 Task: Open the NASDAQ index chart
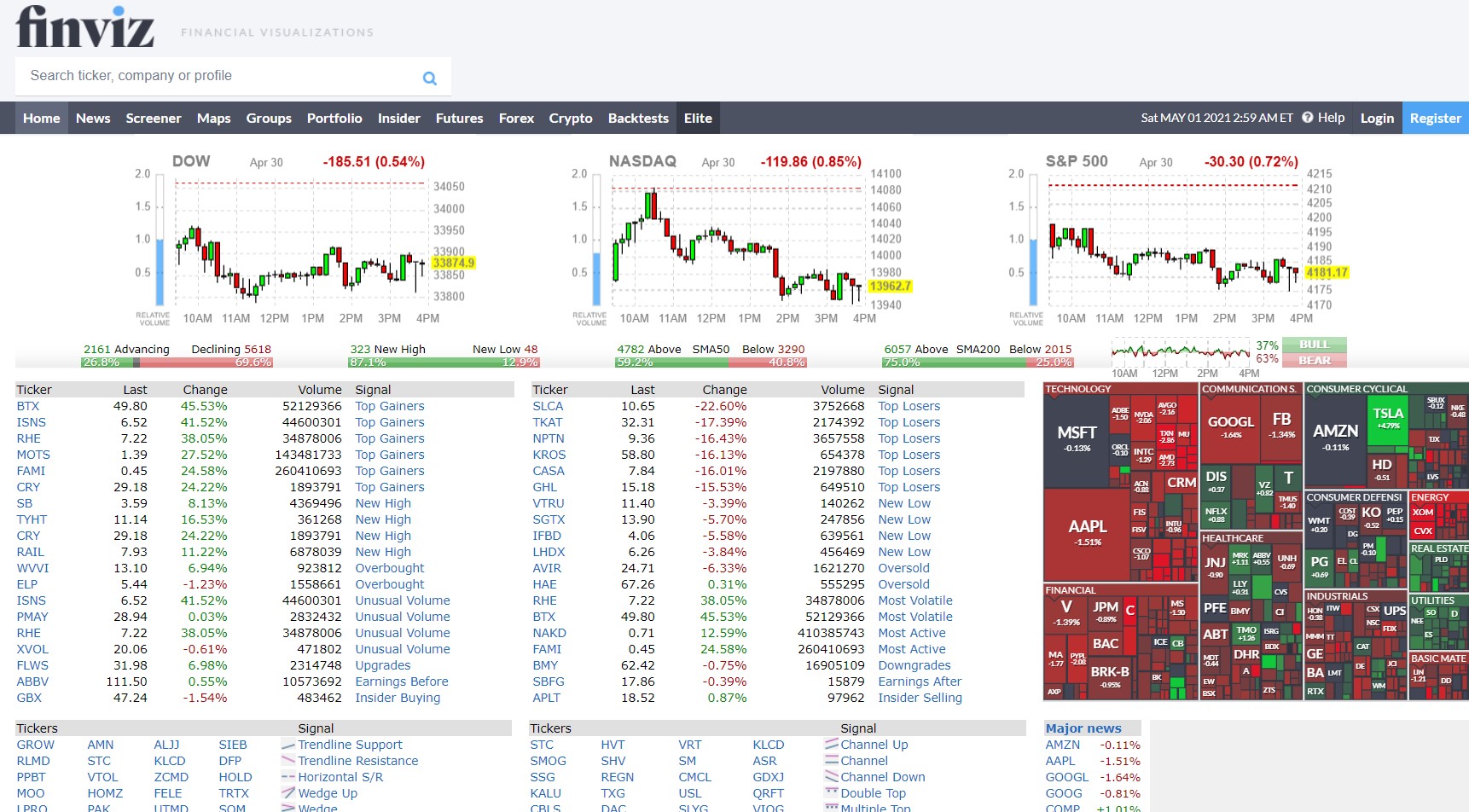coord(742,241)
